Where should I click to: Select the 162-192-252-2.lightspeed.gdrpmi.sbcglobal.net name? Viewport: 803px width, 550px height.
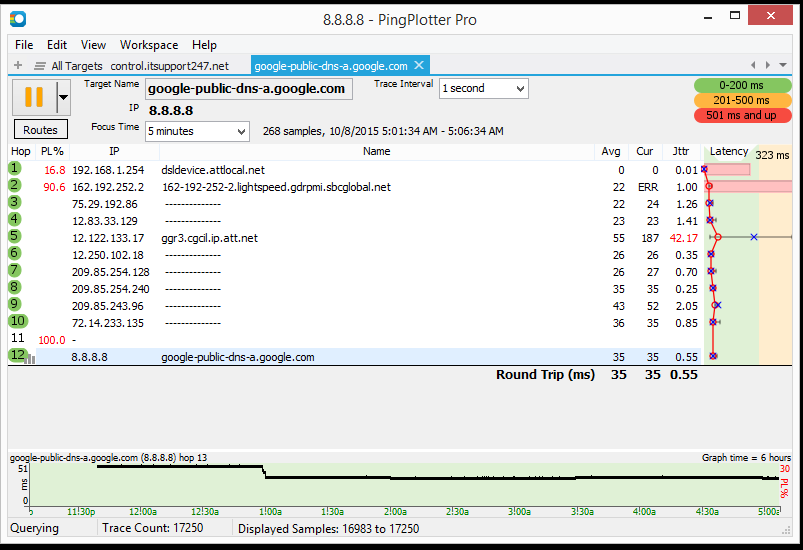[277, 187]
